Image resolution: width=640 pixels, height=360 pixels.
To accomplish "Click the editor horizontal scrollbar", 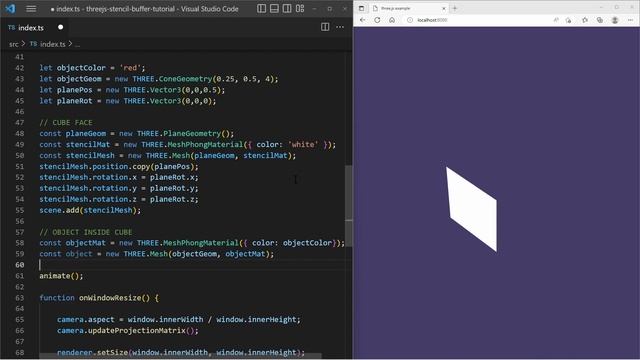I will click(180, 356).
